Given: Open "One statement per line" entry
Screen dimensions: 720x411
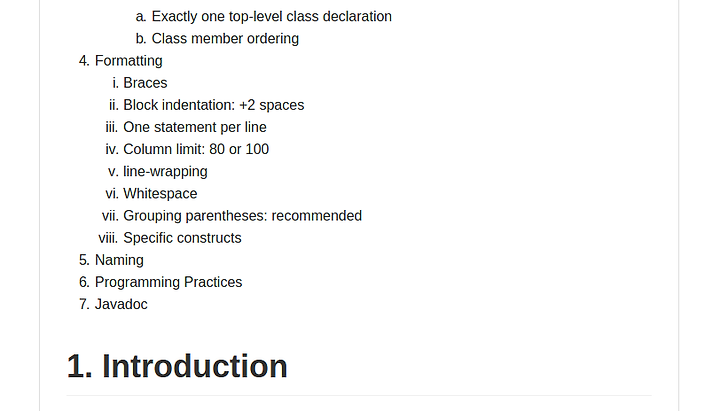Looking at the screenshot, I should click(195, 127).
